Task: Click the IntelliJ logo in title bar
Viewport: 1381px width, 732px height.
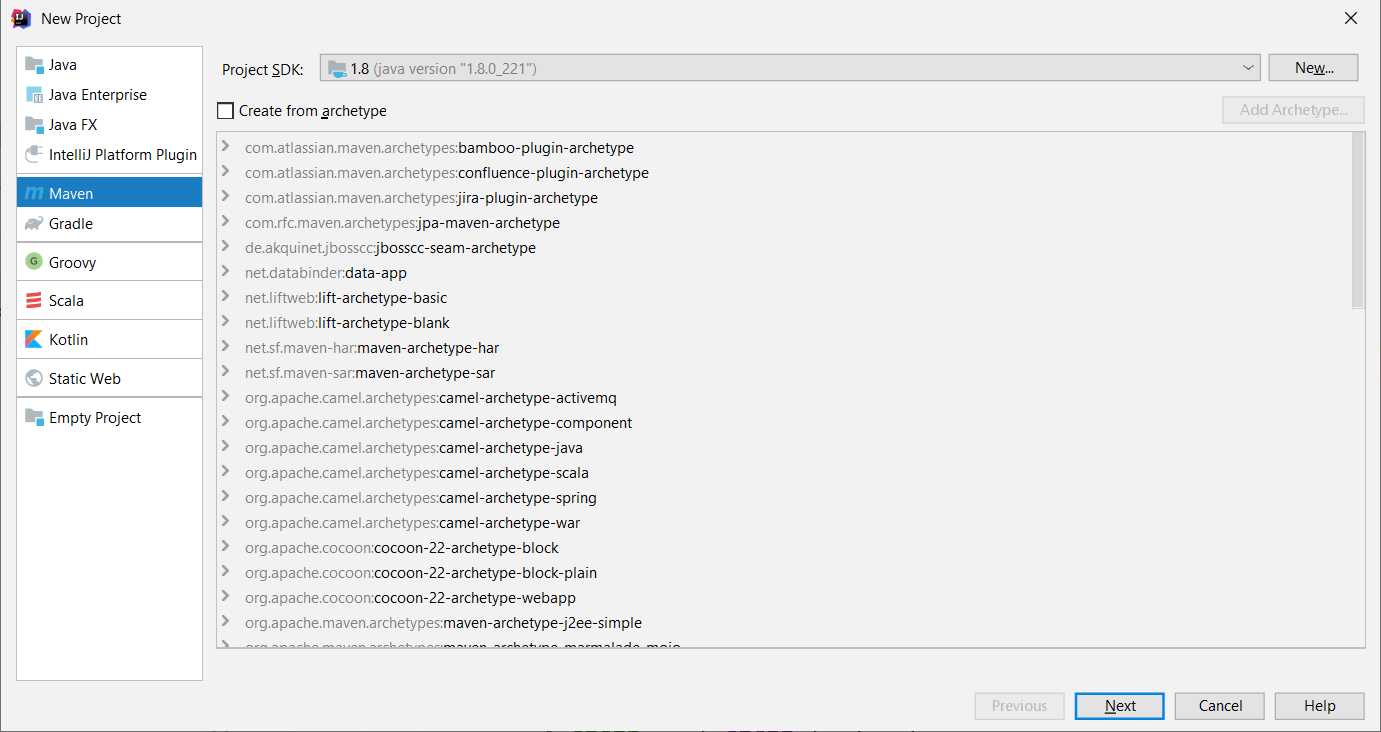Action: (20, 18)
